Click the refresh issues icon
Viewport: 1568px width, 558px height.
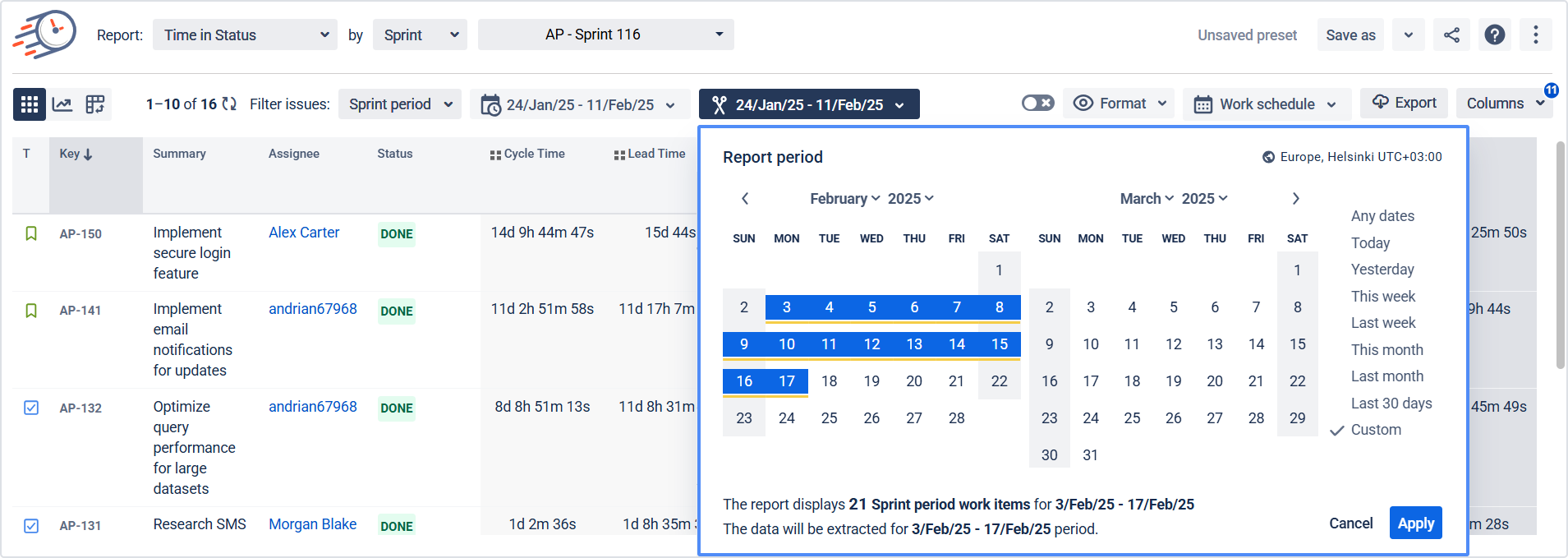pos(230,104)
